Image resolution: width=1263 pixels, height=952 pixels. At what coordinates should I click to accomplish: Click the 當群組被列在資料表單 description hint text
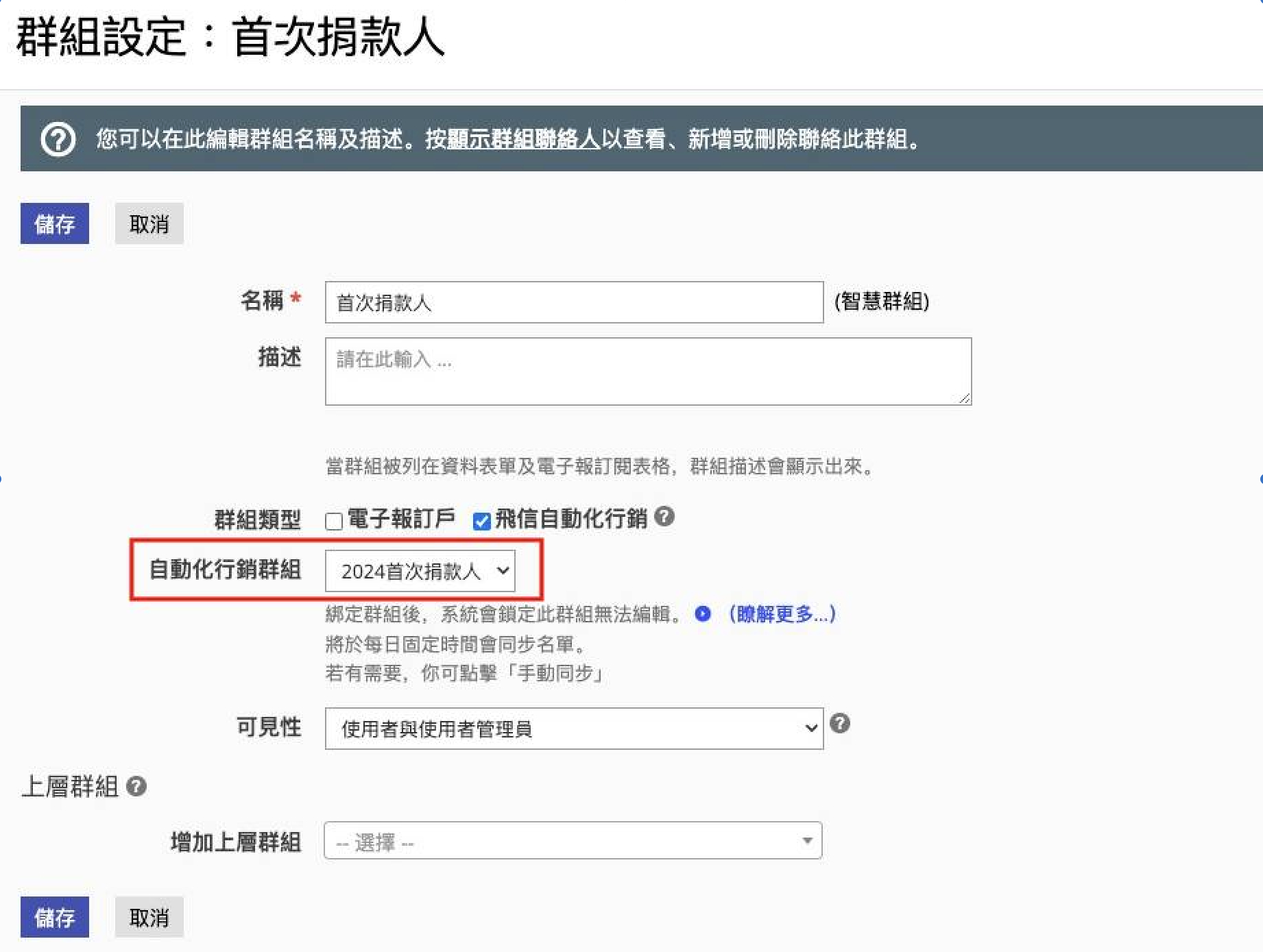coord(600,467)
